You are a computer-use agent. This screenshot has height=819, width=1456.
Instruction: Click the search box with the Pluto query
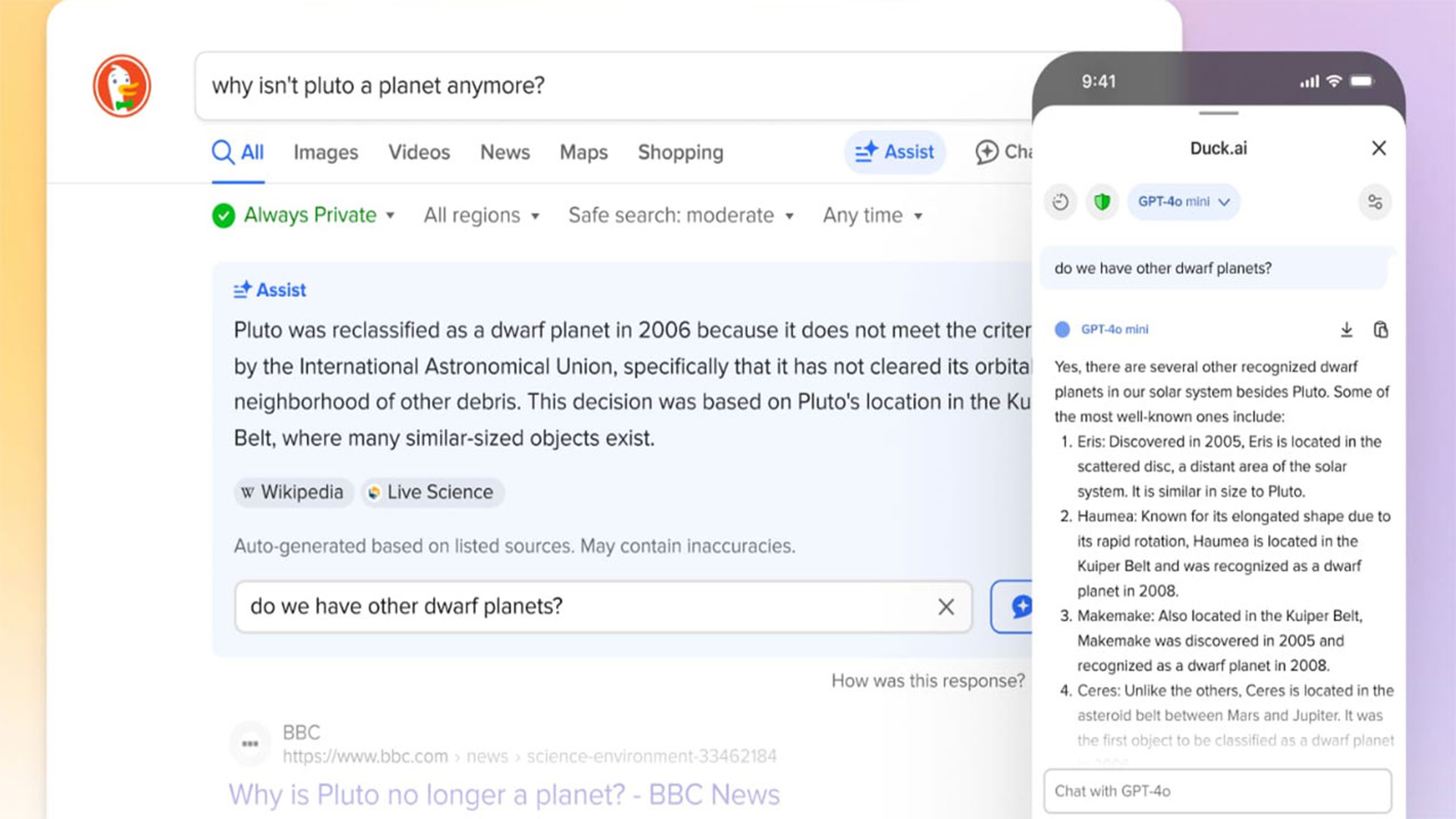613,86
